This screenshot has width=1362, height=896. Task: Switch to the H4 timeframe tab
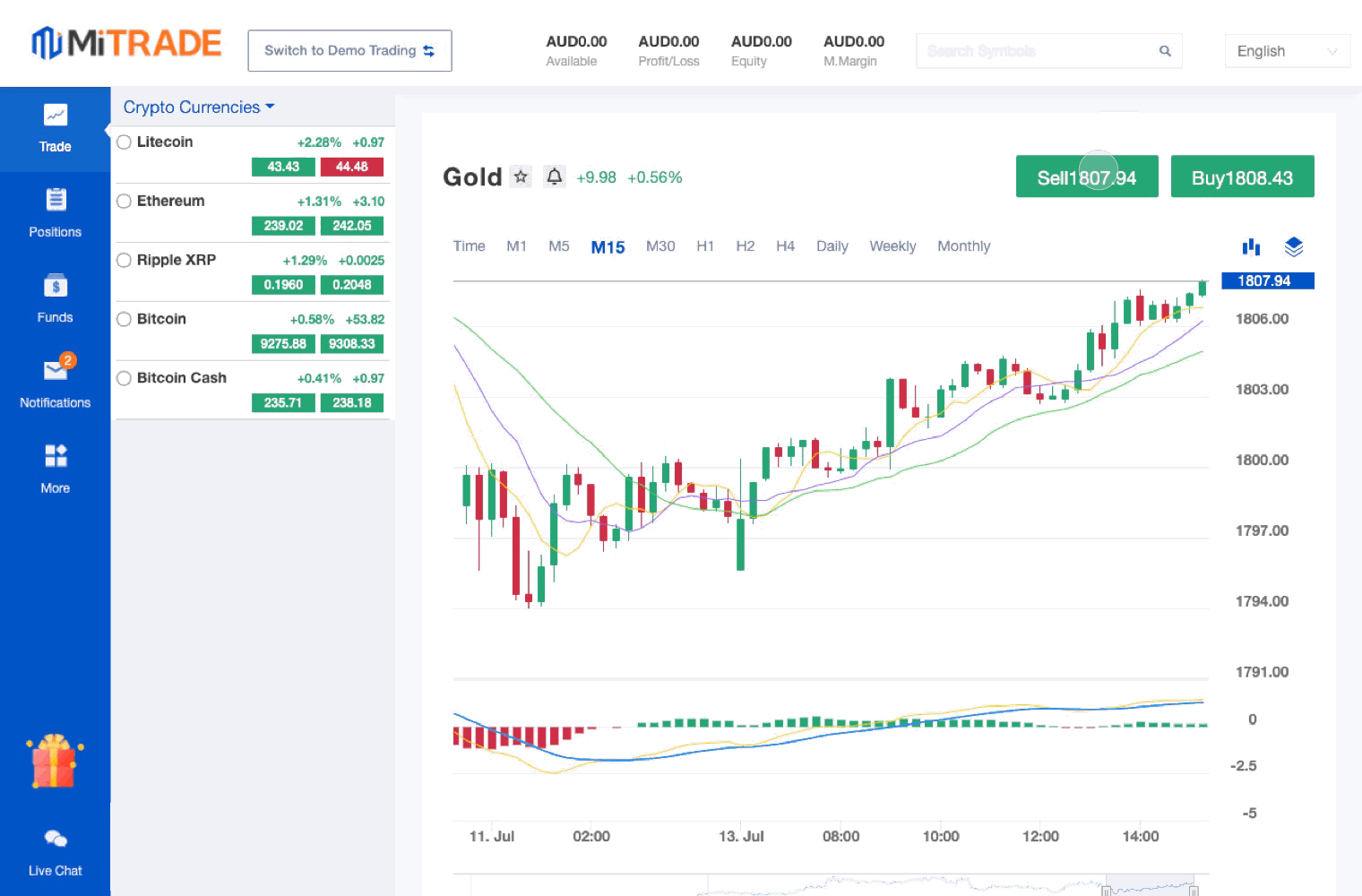[785, 246]
